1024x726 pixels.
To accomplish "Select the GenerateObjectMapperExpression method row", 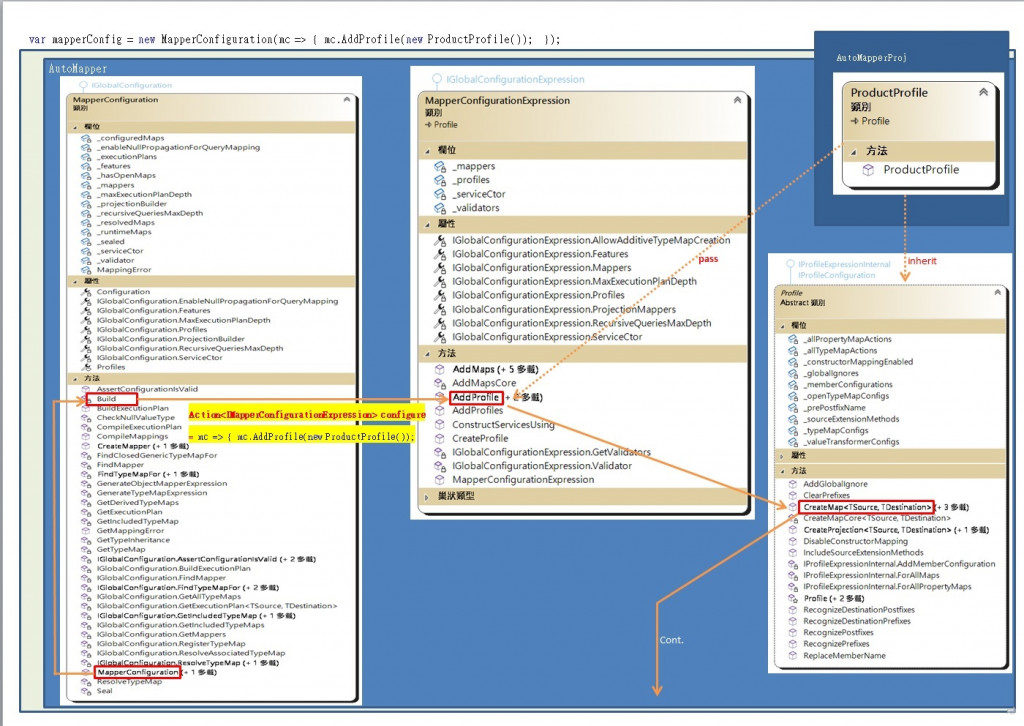I will point(161,484).
